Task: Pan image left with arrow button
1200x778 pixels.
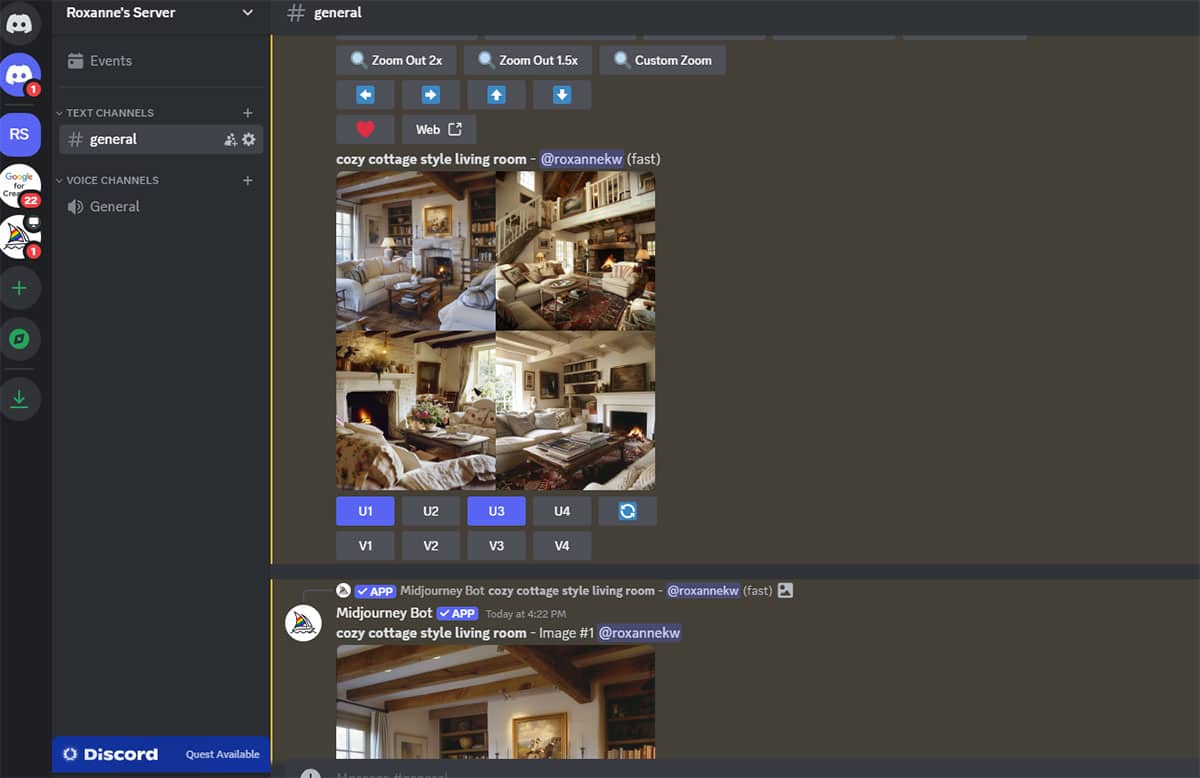Action: coord(365,95)
